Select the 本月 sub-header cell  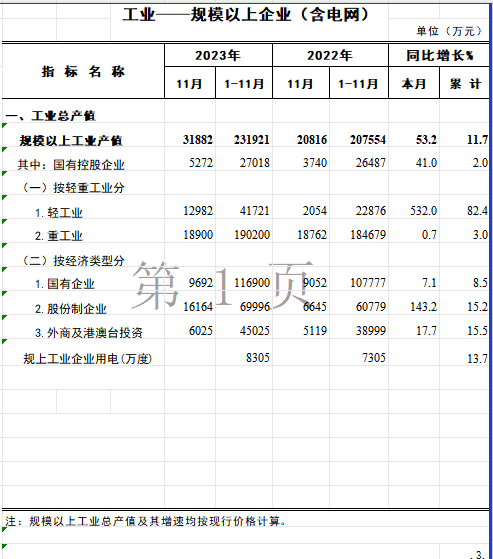click(x=414, y=83)
